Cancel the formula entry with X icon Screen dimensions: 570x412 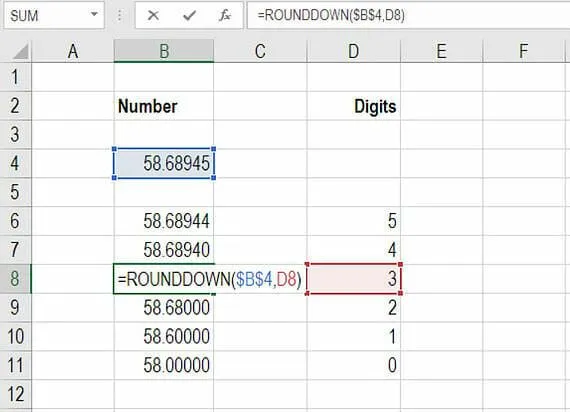(153, 15)
